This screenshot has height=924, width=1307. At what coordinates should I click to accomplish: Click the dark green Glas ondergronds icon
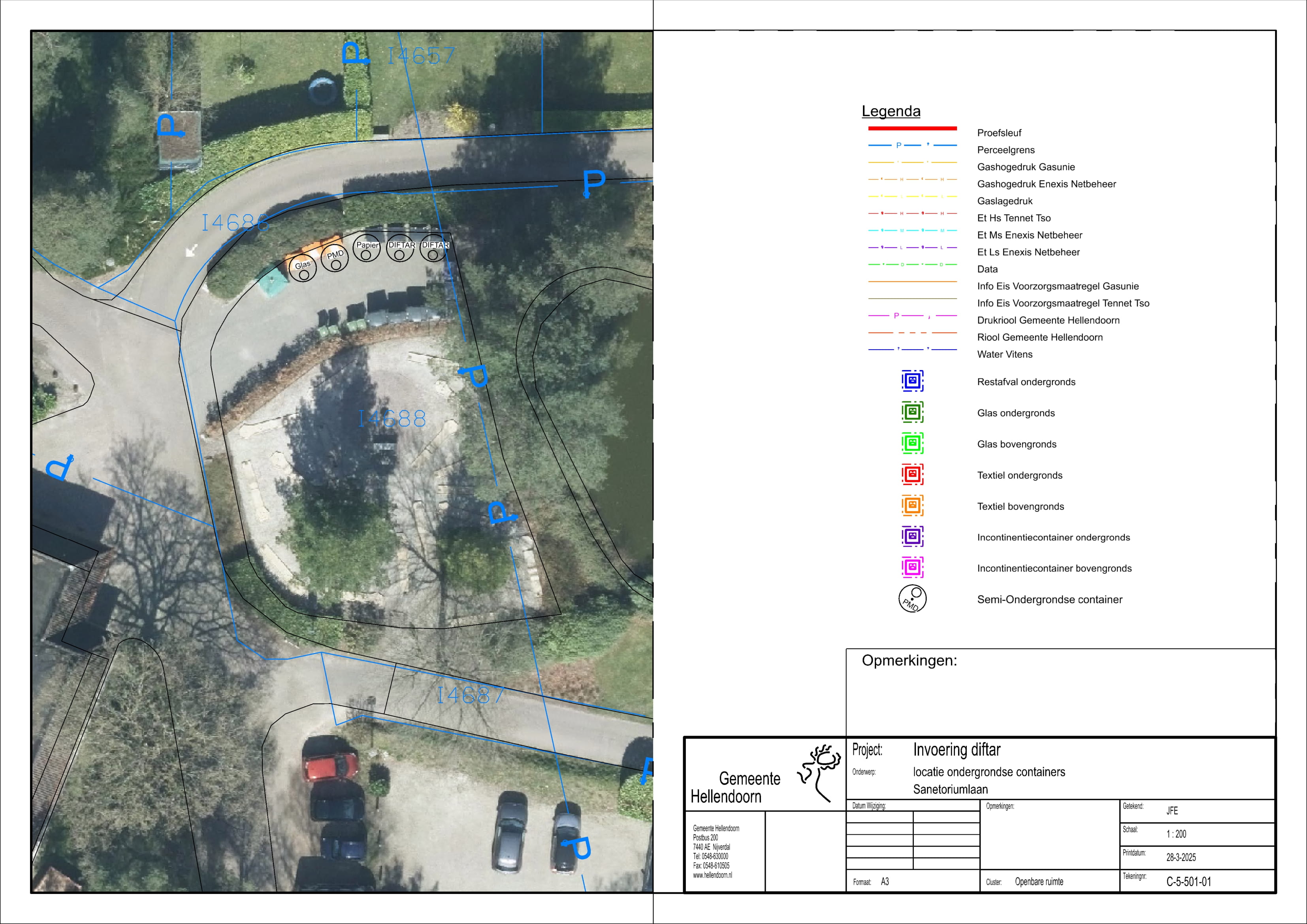pos(912,412)
